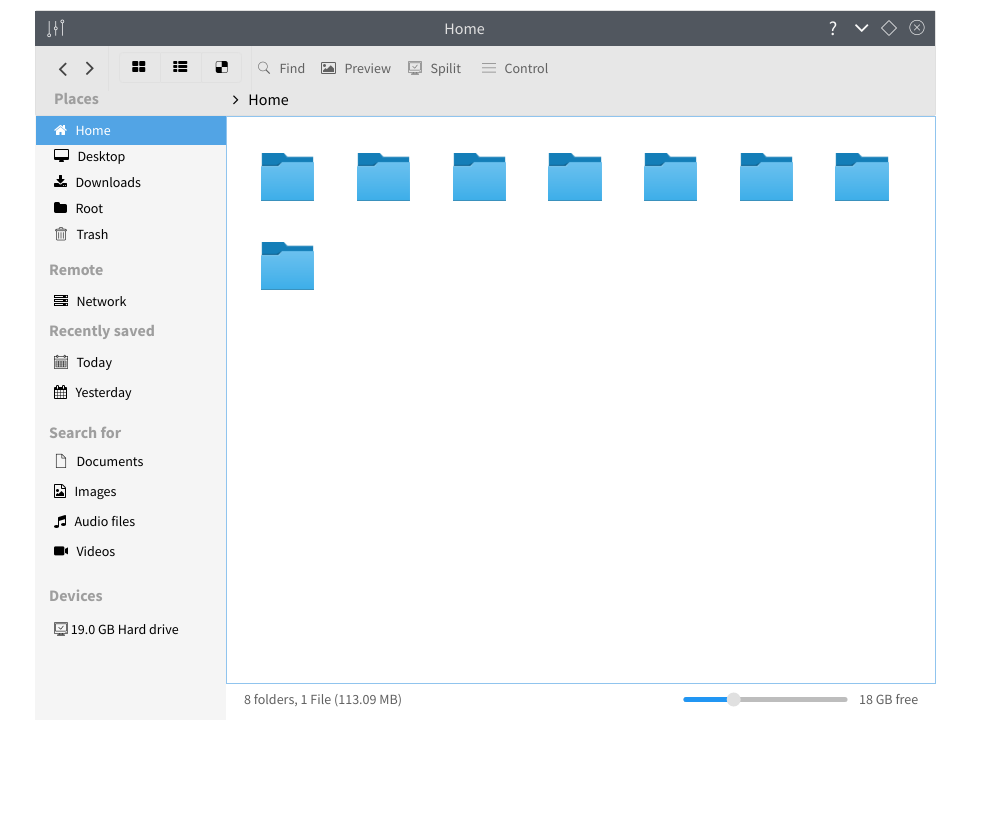The height and width of the screenshot is (820, 1000).
Task: Switch to detailed list view
Action: click(180, 66)
